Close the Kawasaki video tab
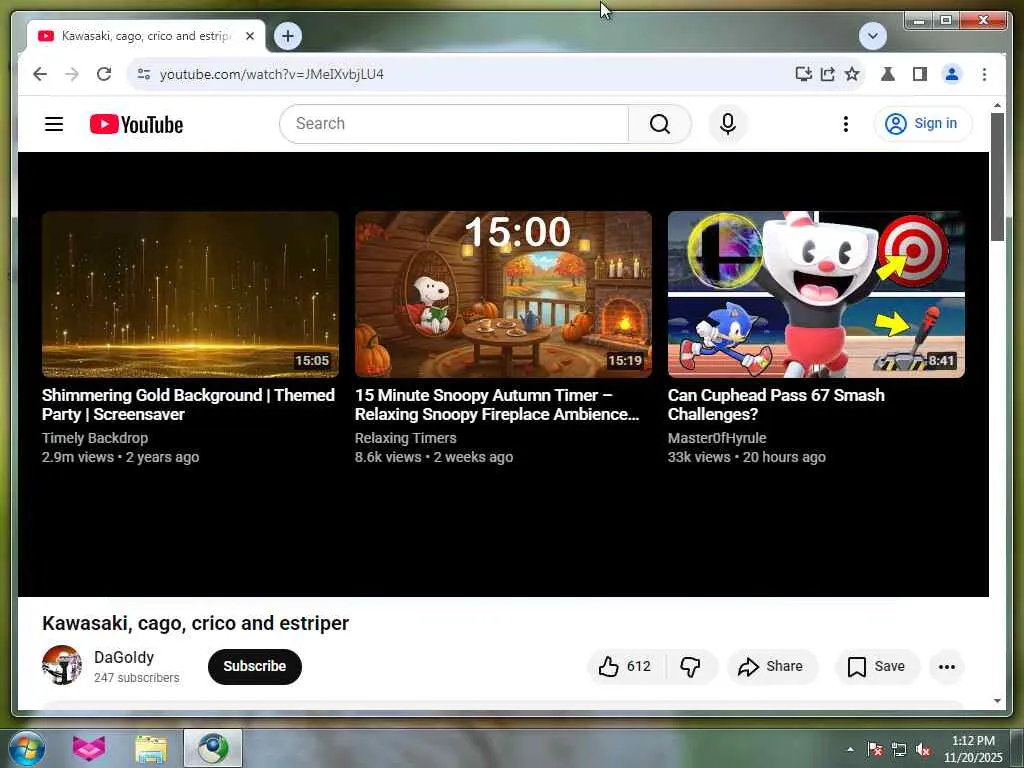 coord(249,36)
